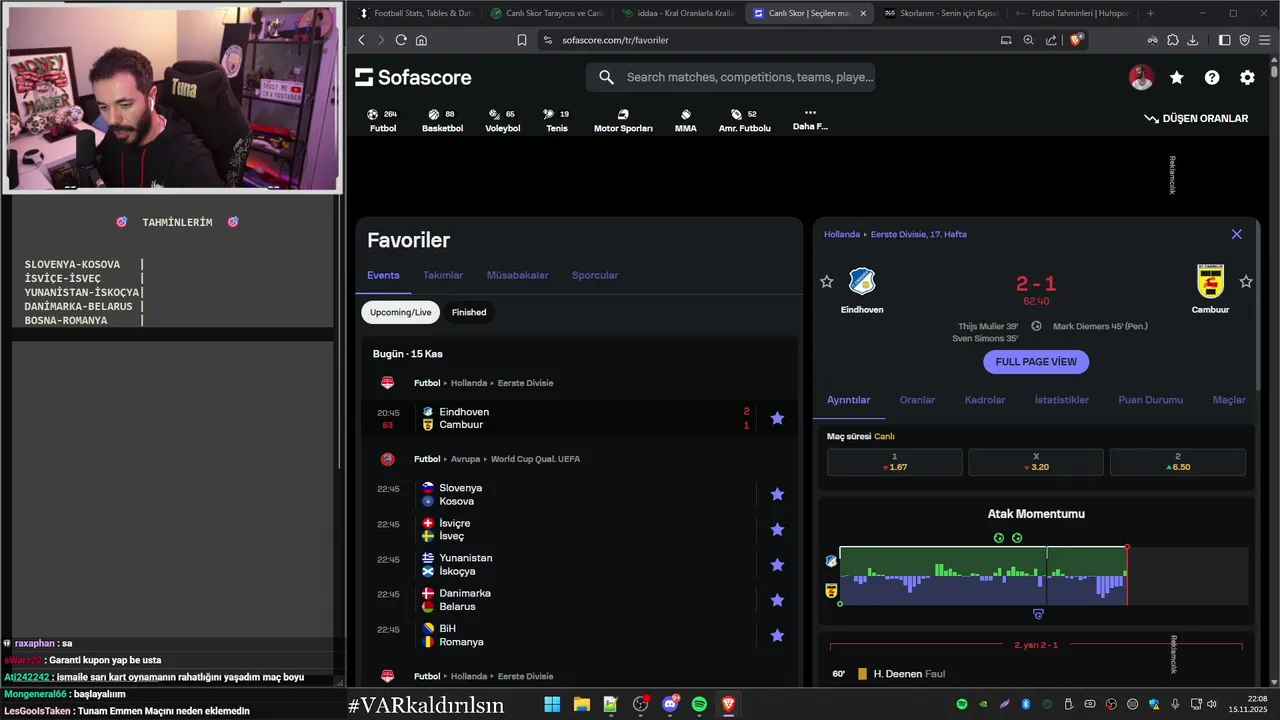Toggle favorite star for Yunanistan-İskoçya match

pyautogui.click(x=777, y=565)
